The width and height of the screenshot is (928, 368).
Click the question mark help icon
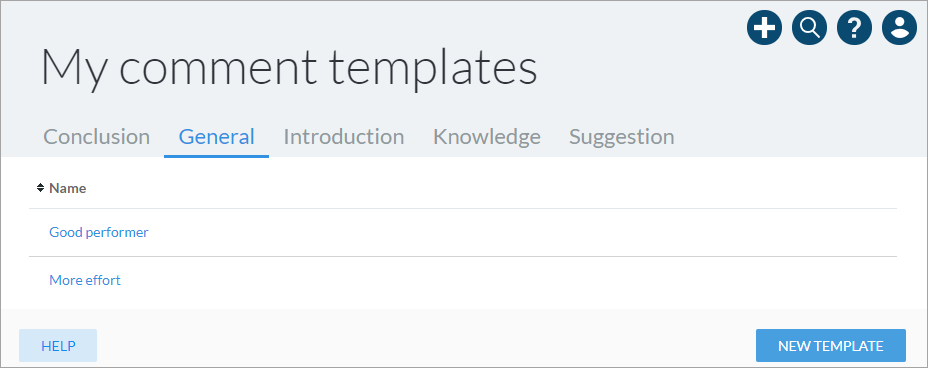(854, 28)
